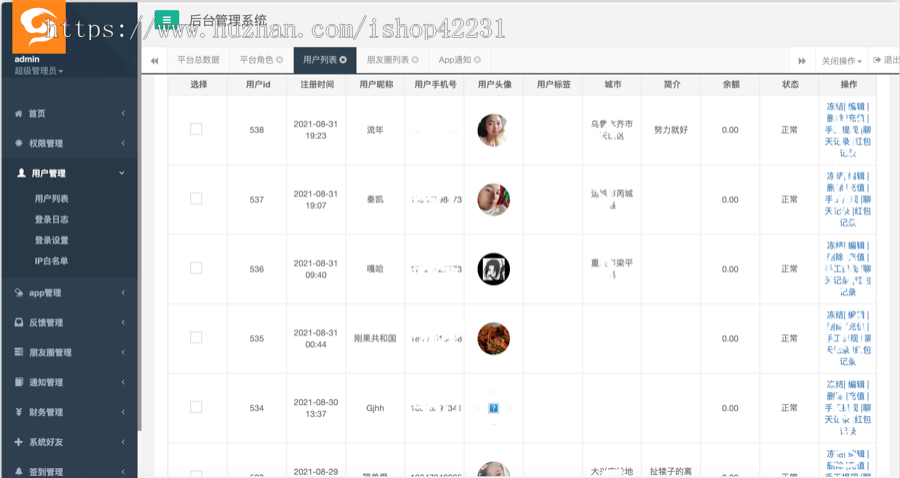Switch to the 平台角色 tab
The height and width of the screenshot is (478, 900).
point(257,60)
